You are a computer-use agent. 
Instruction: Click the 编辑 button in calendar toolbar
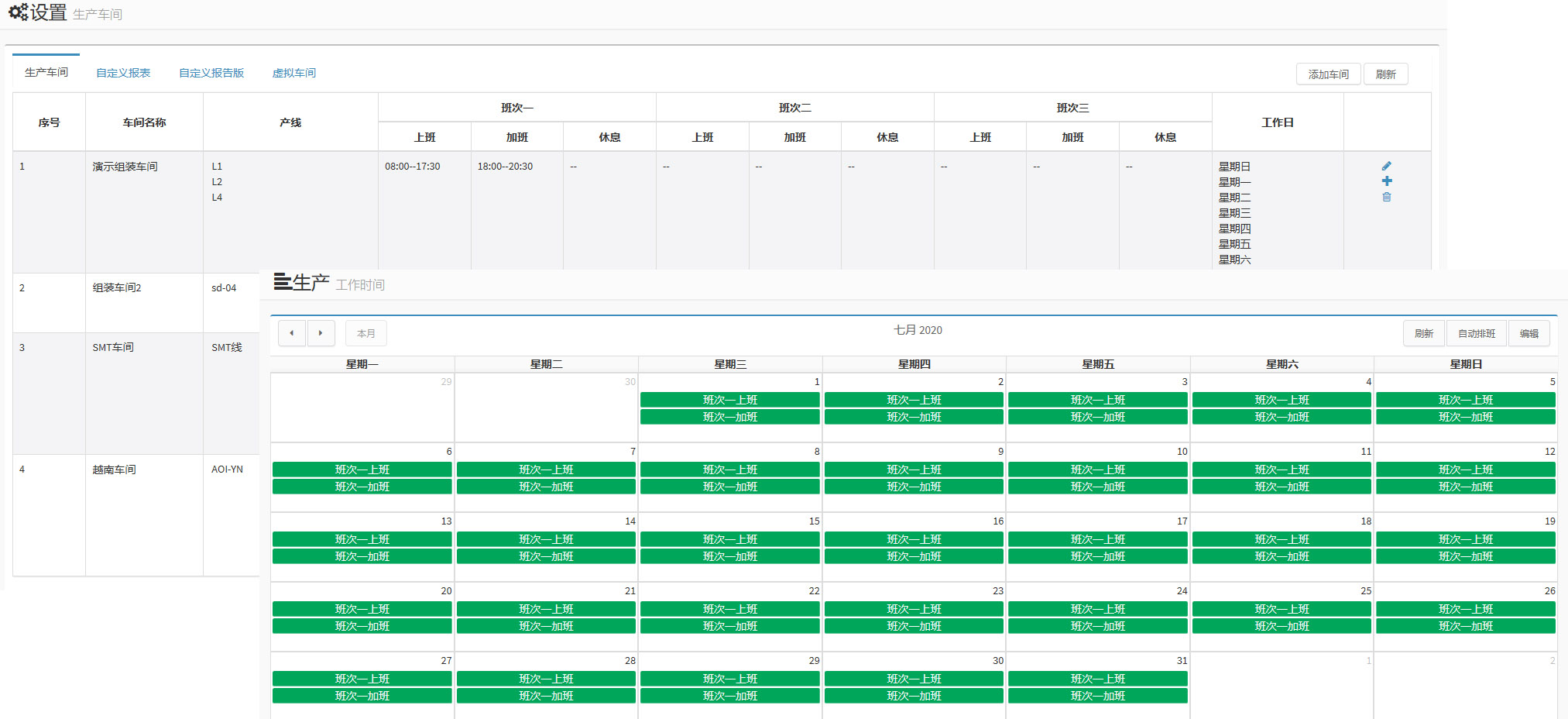tap(1529, 333)
